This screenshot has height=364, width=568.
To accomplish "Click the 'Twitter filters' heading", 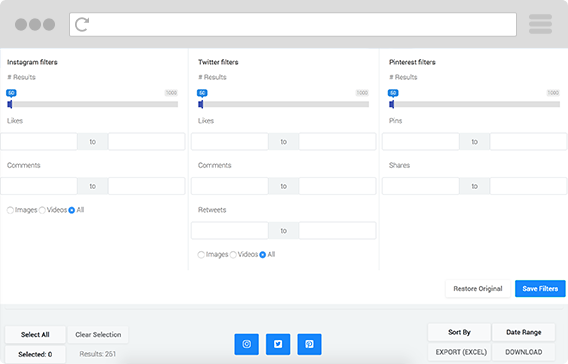I will click(x=218, y=62).
